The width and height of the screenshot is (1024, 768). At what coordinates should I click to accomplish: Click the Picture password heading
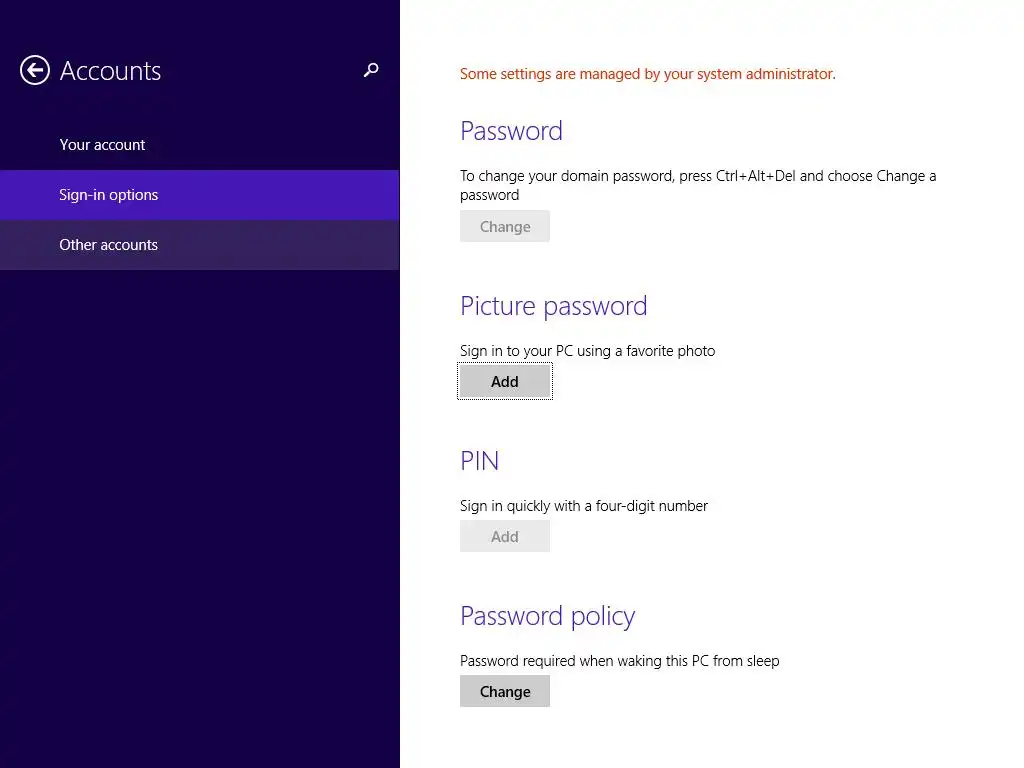click(x=554, y=306)
